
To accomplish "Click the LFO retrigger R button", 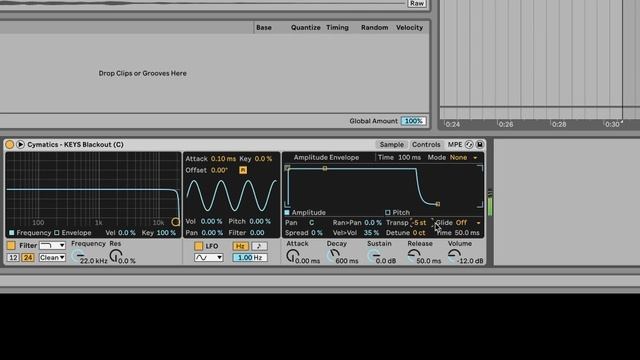I will pos(243,170).
